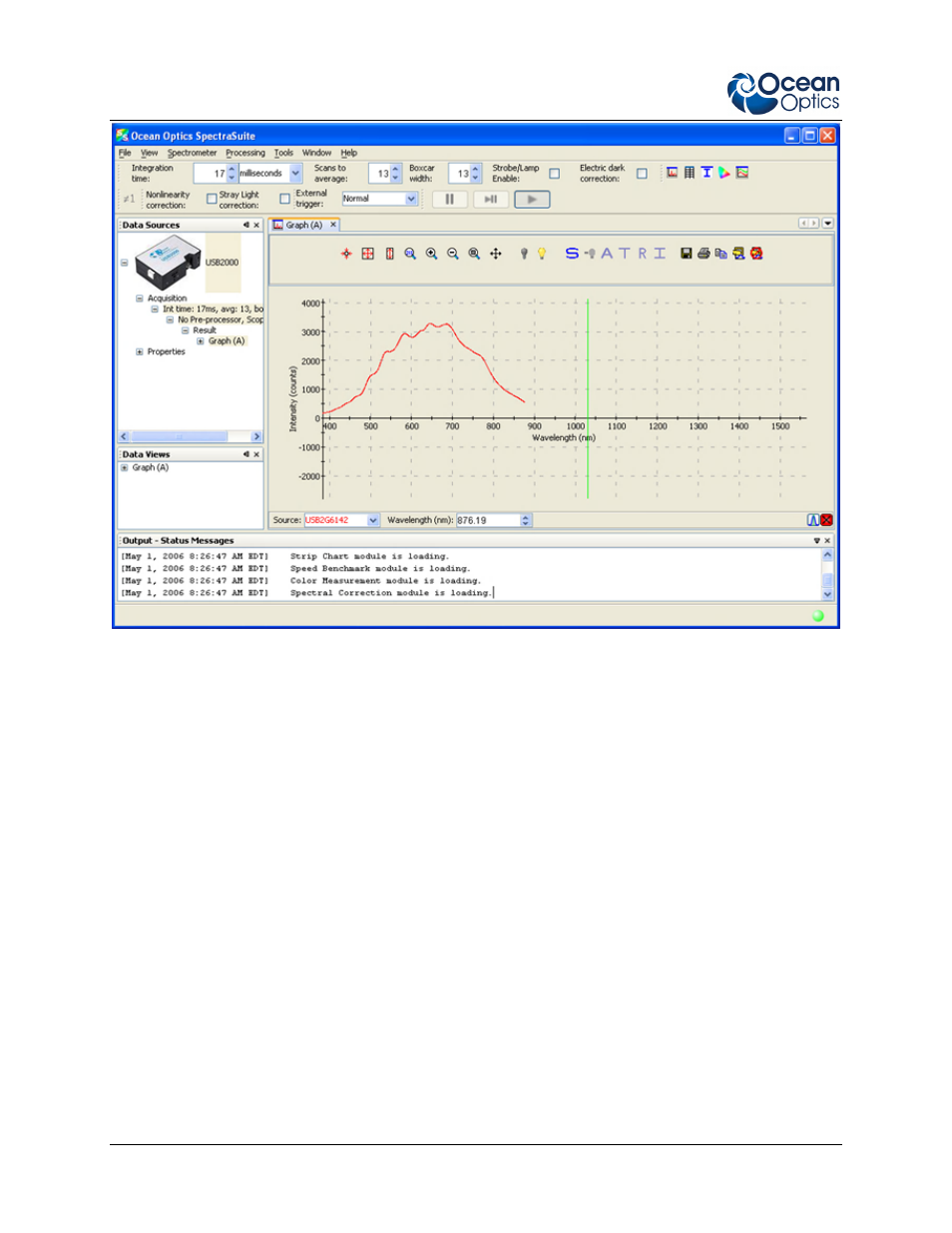Image resolution: width=952 pixels, height=1233 pixels.
Task: Click the red grid scale icon
Action: 368,254
